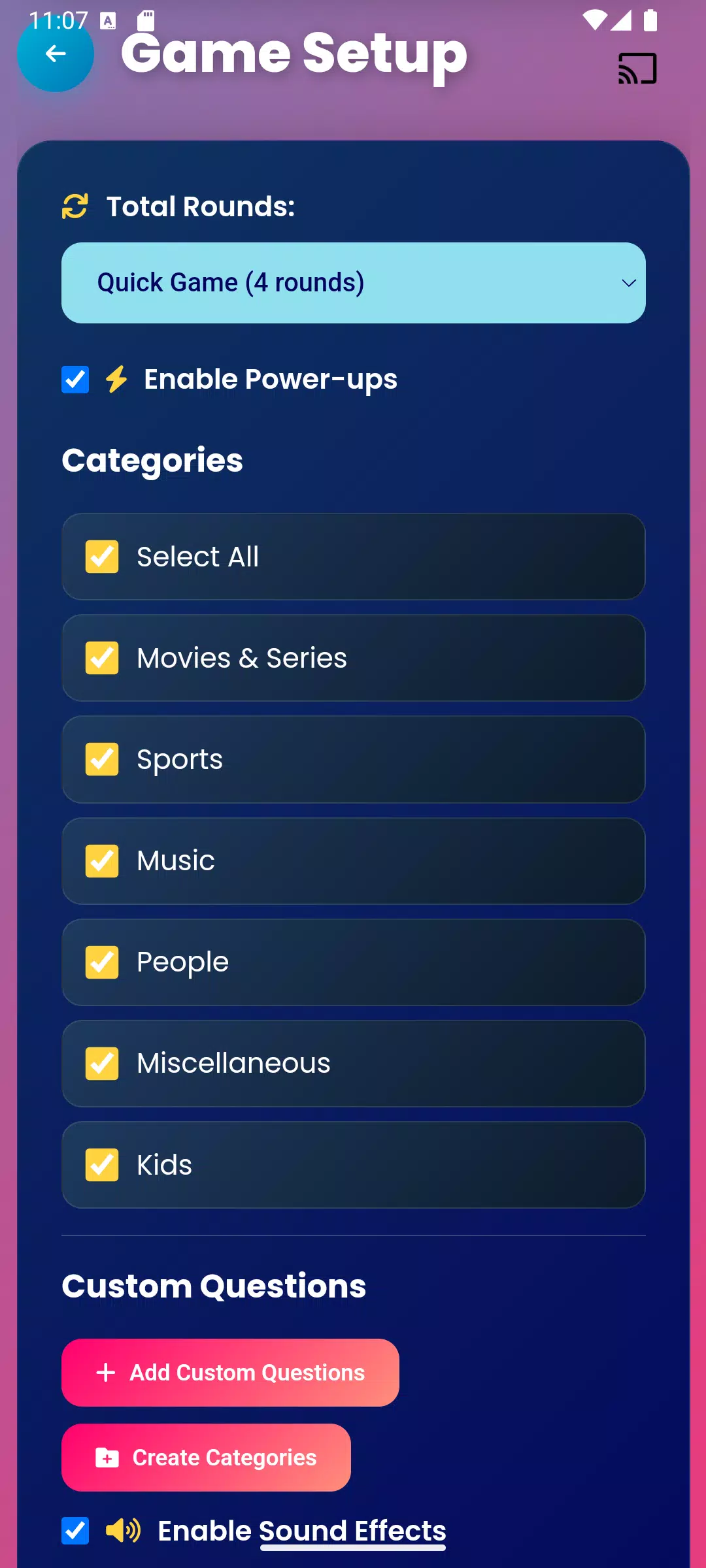Tap the back arrow button
Viewport: 706px width, 1568px height.
coord(56,54)
